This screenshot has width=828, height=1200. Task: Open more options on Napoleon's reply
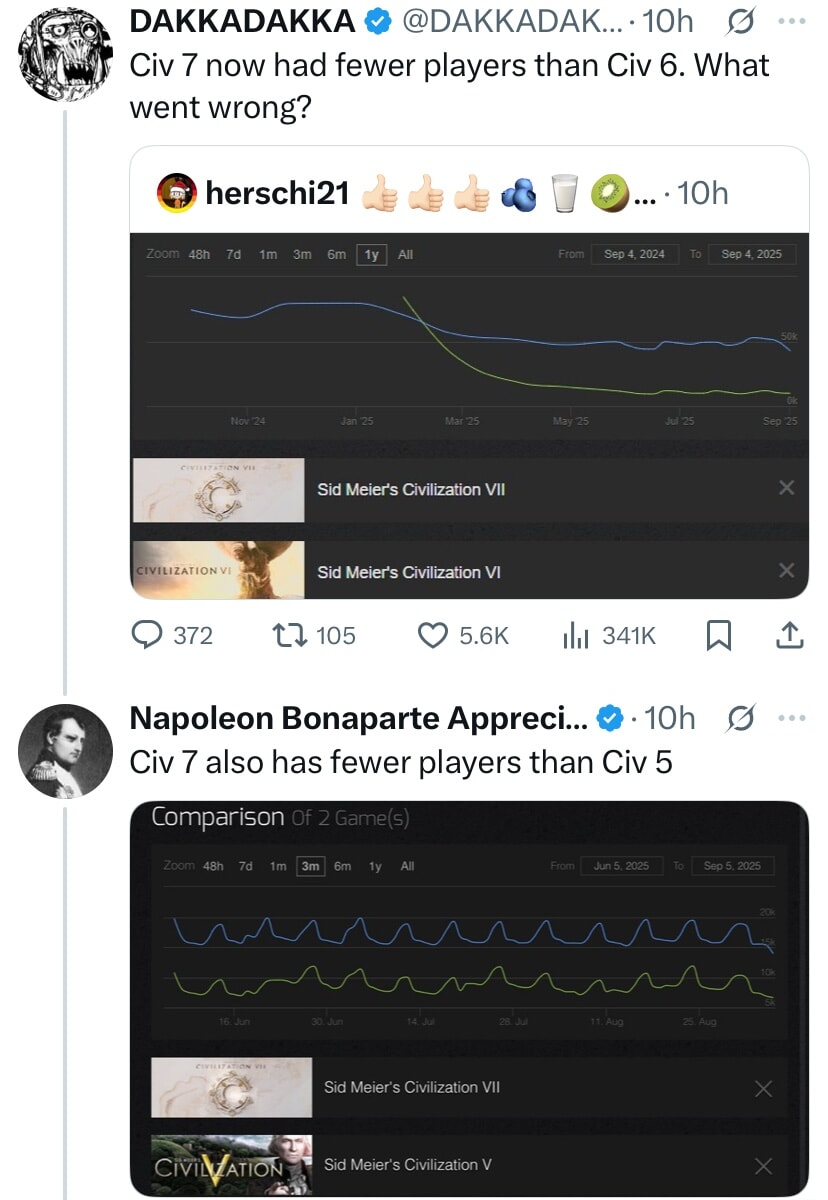pos(791,717)
